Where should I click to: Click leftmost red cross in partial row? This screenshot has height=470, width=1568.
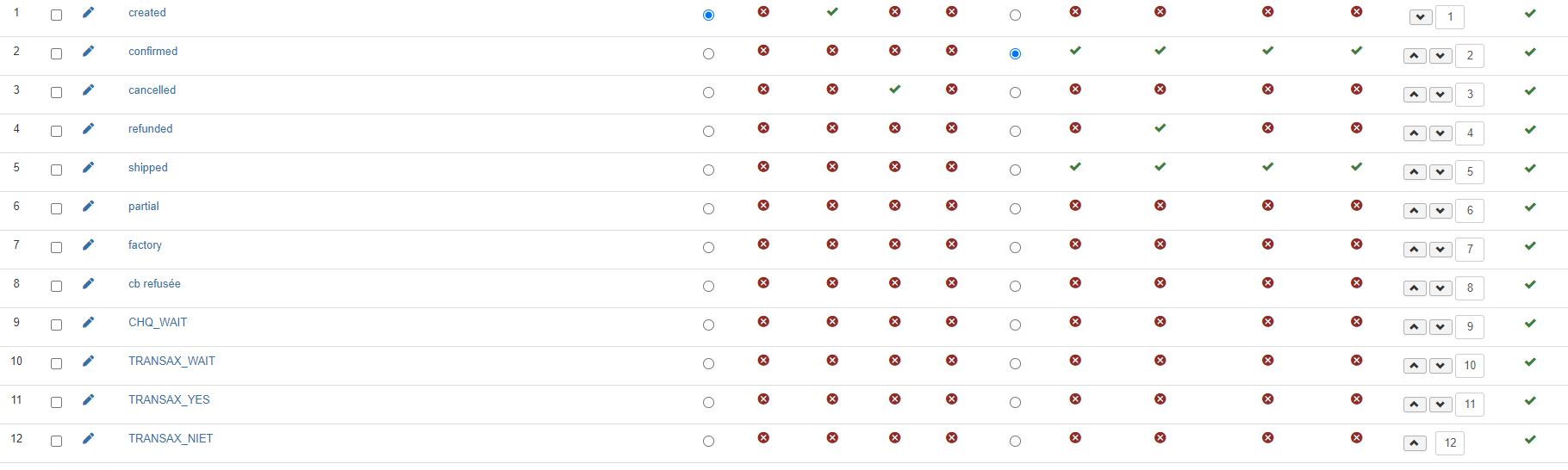[763, 206]
